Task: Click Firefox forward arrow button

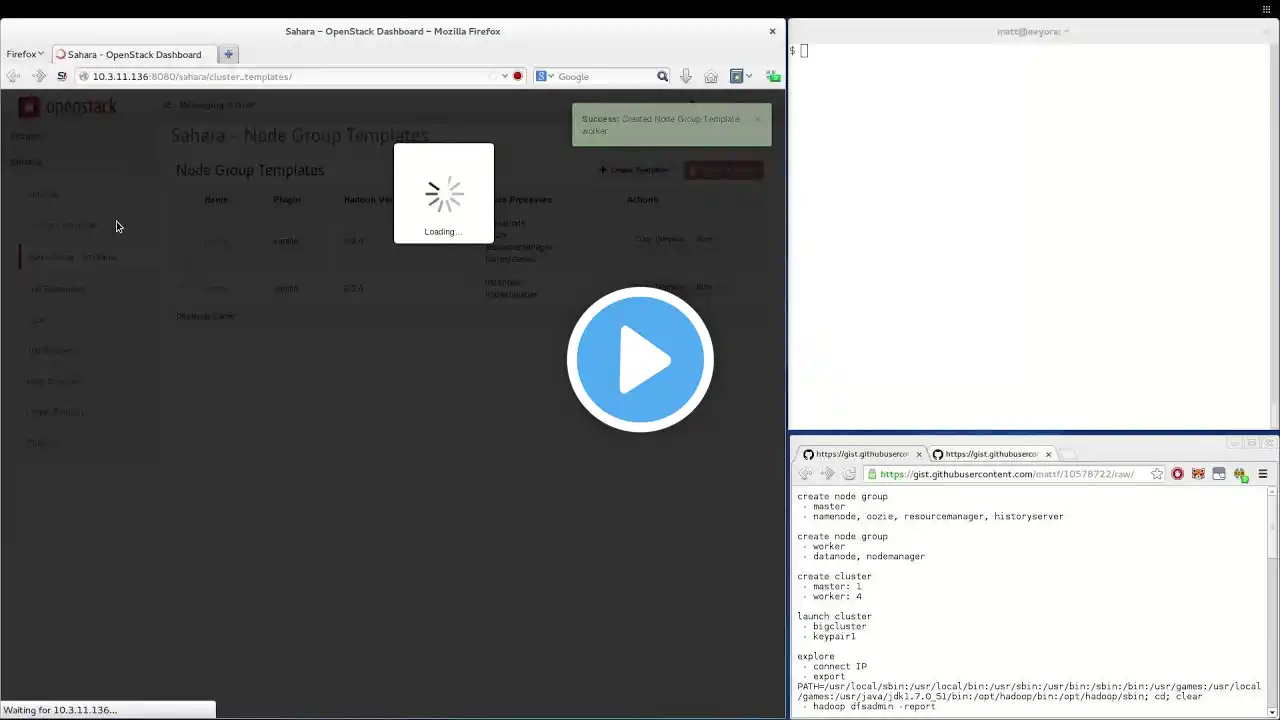Action: pyautogui.click(x=39, y=76)
